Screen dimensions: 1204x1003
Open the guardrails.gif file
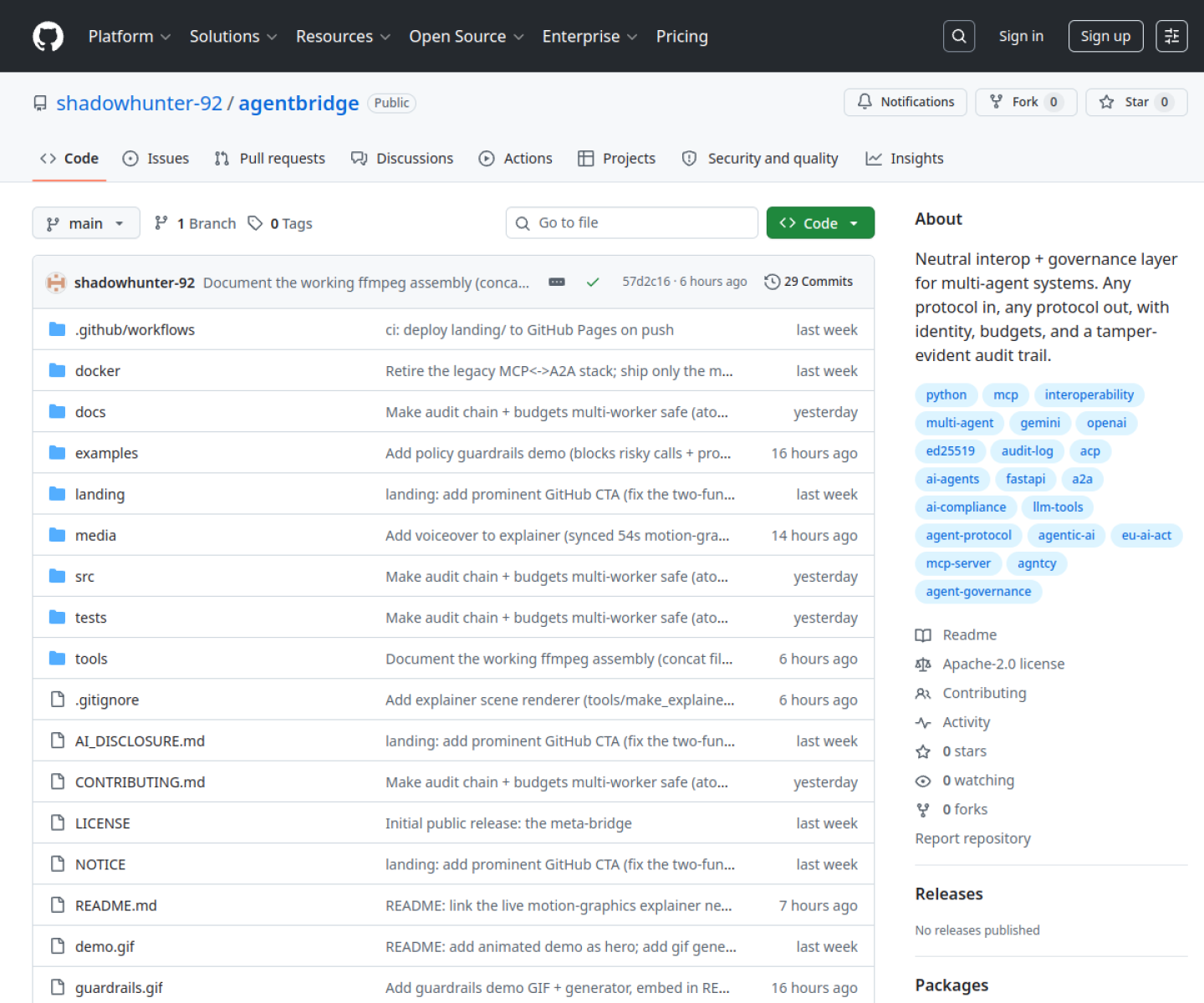pyautogui.click(x=119, y=987)
